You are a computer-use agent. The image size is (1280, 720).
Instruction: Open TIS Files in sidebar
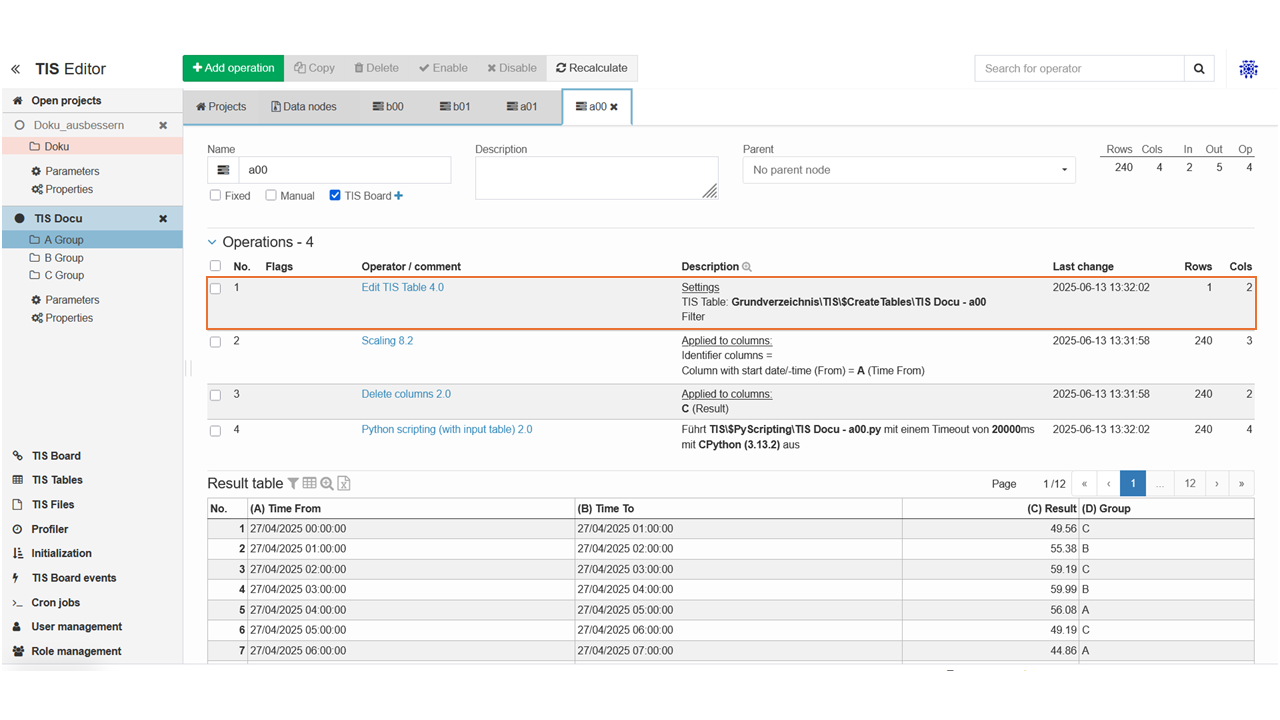point(53,505)
